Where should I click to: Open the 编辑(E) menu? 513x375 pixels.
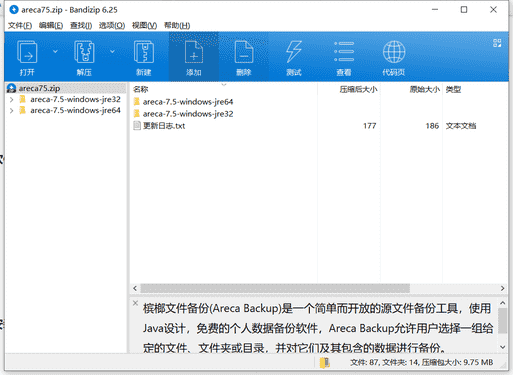[x=51, y=25]
